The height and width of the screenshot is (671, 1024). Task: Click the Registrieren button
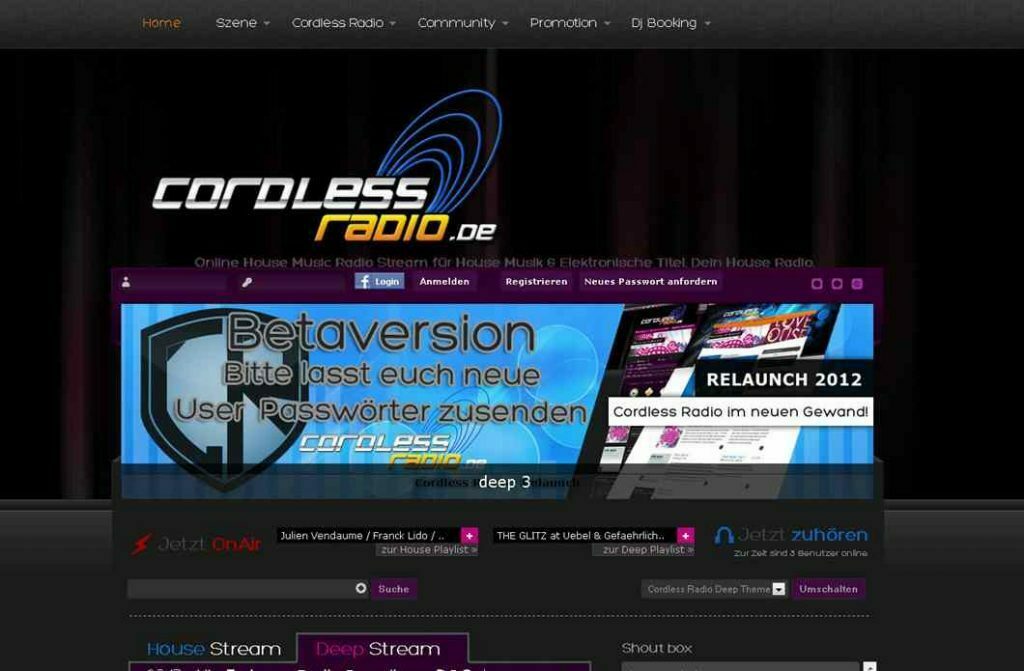click(x=536, y=282)
